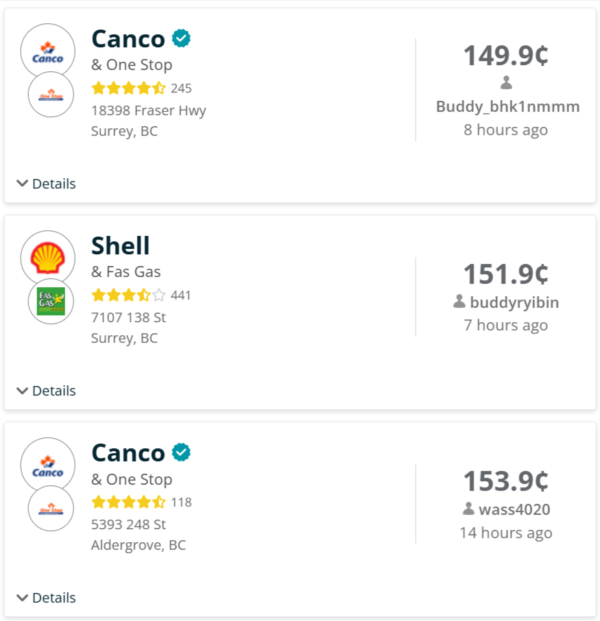This screenshot has width=600, height=621.
Task: Open the Shell station name link
Action: pos(120,246)
